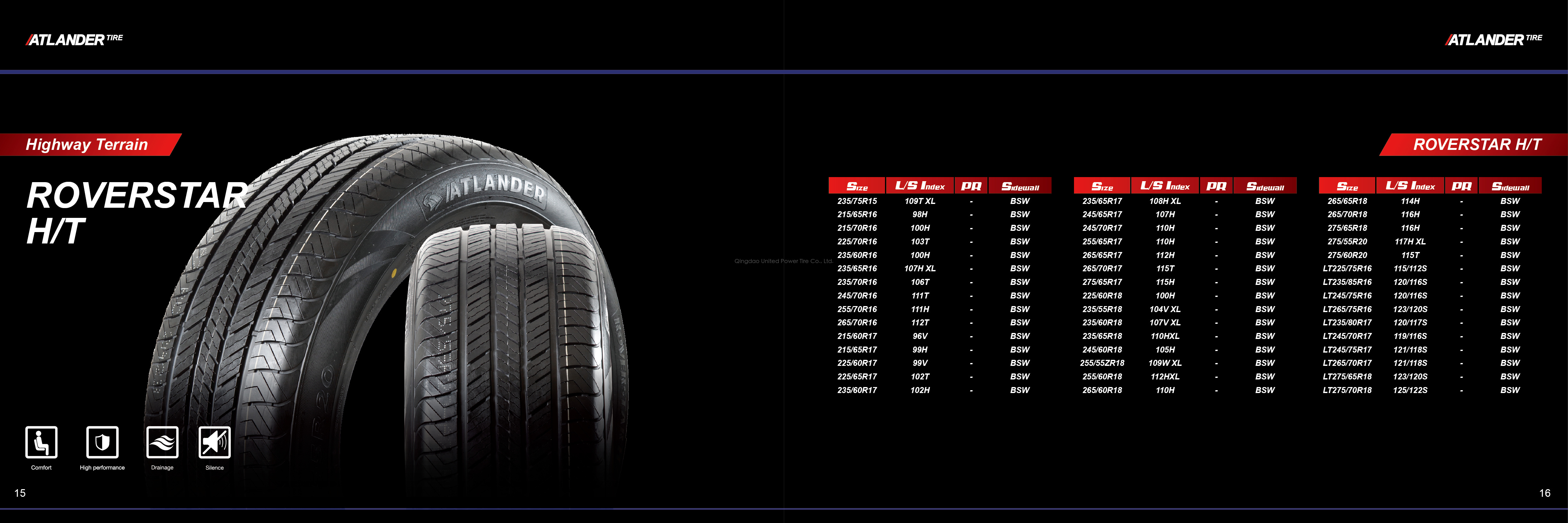Select size LT245/70R17
The width and height of the screenshot is (1568, 523).
pyautogui.click(x=1347, y=336)
